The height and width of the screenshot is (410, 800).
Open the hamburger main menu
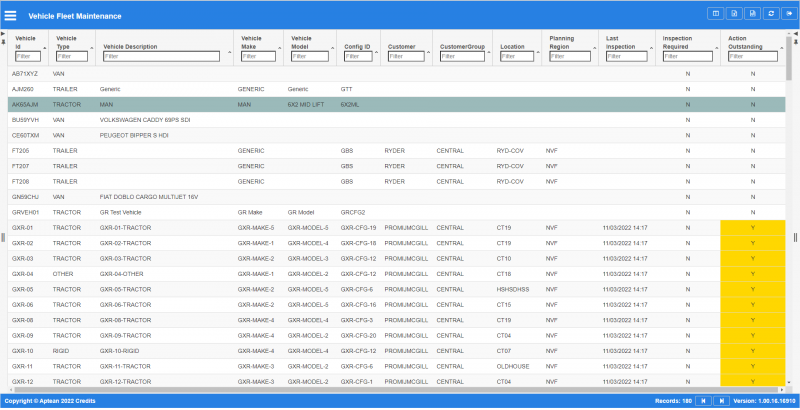pos(10,16)
